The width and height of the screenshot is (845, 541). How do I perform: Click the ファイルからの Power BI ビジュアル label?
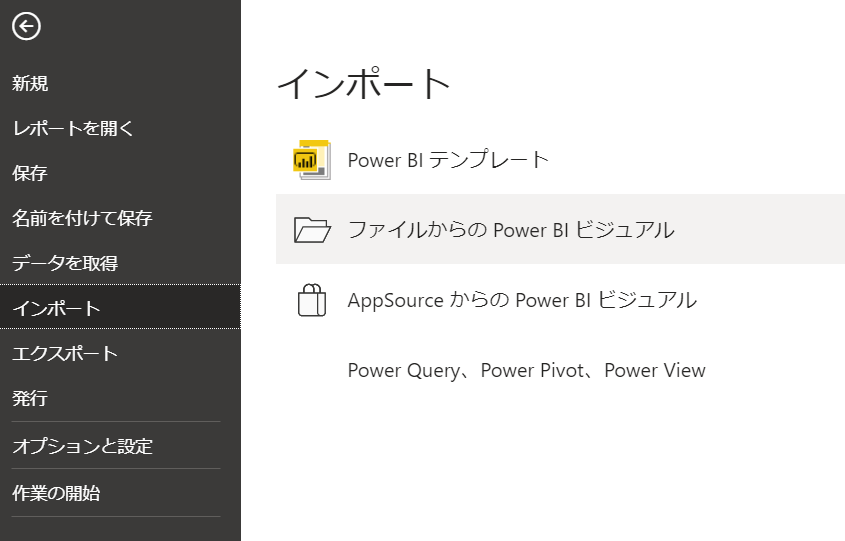tap(510, 230)
